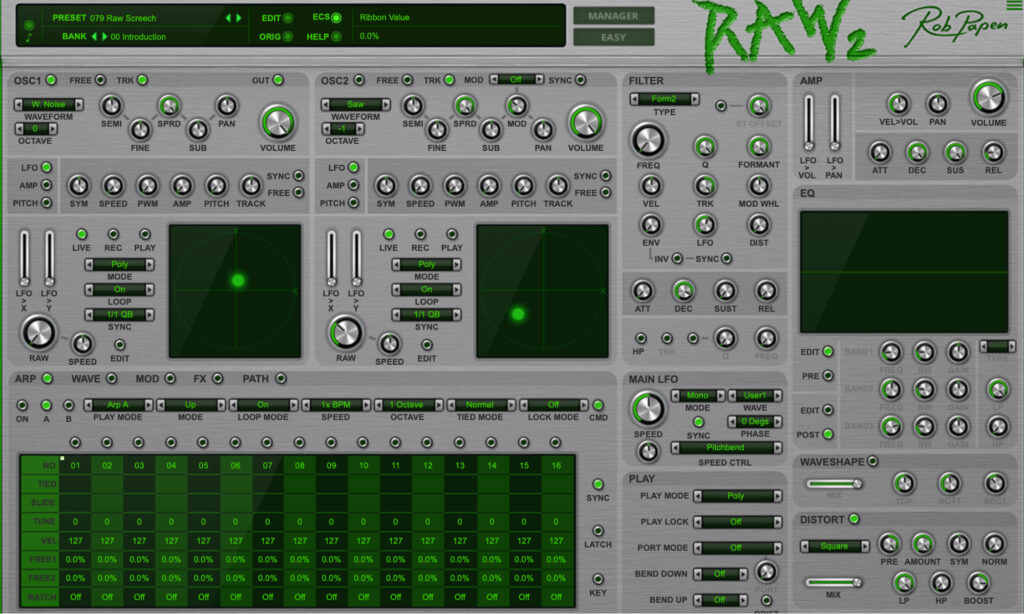
Task: Click the Filter Mod Whl knob
Action: pyautogui.click(x=758, y=186)
